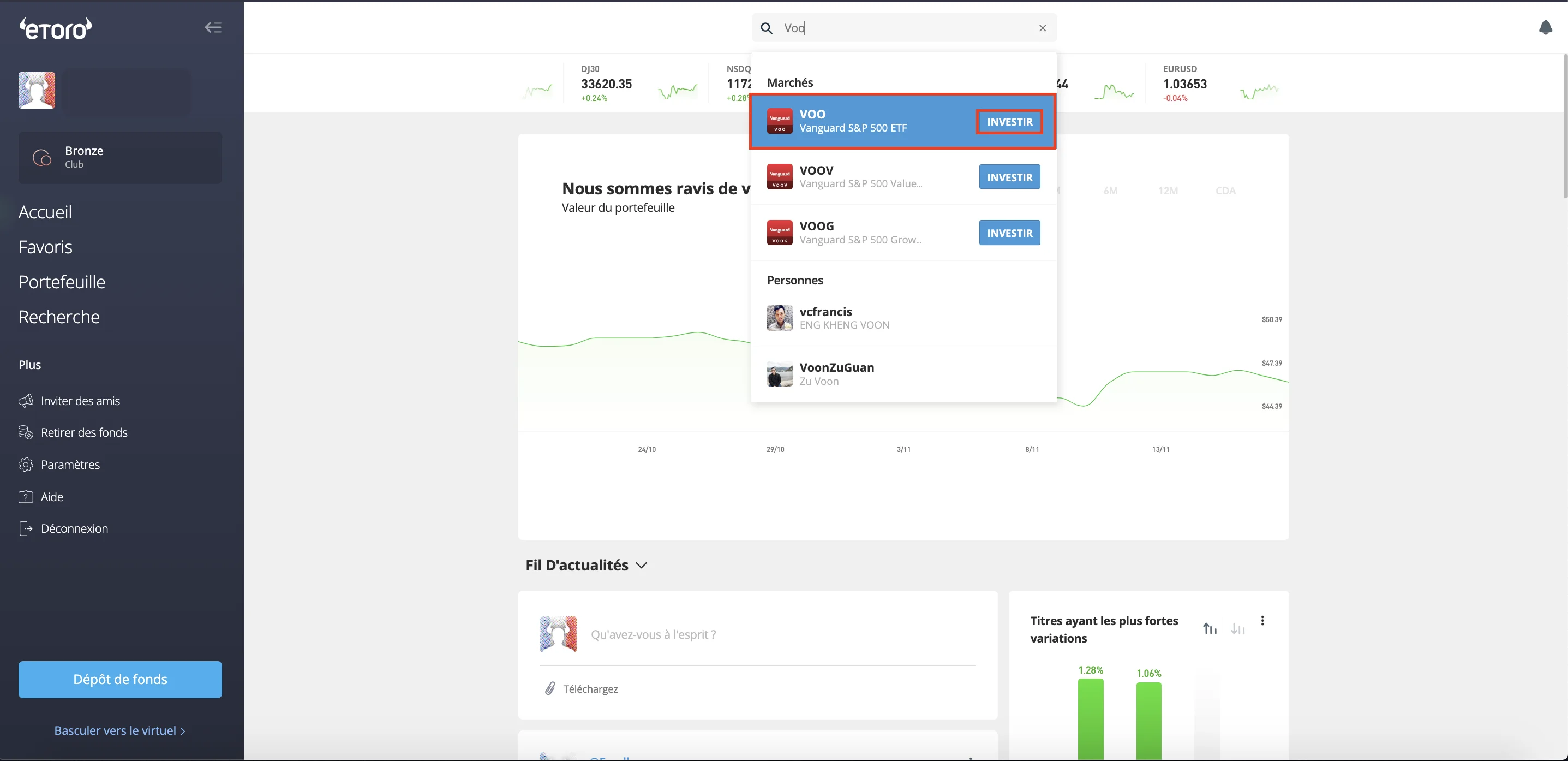Screen dimensions: 1568x761
Task: Select the vcfrancis profile avatar
Action: (x=779, y=318)
